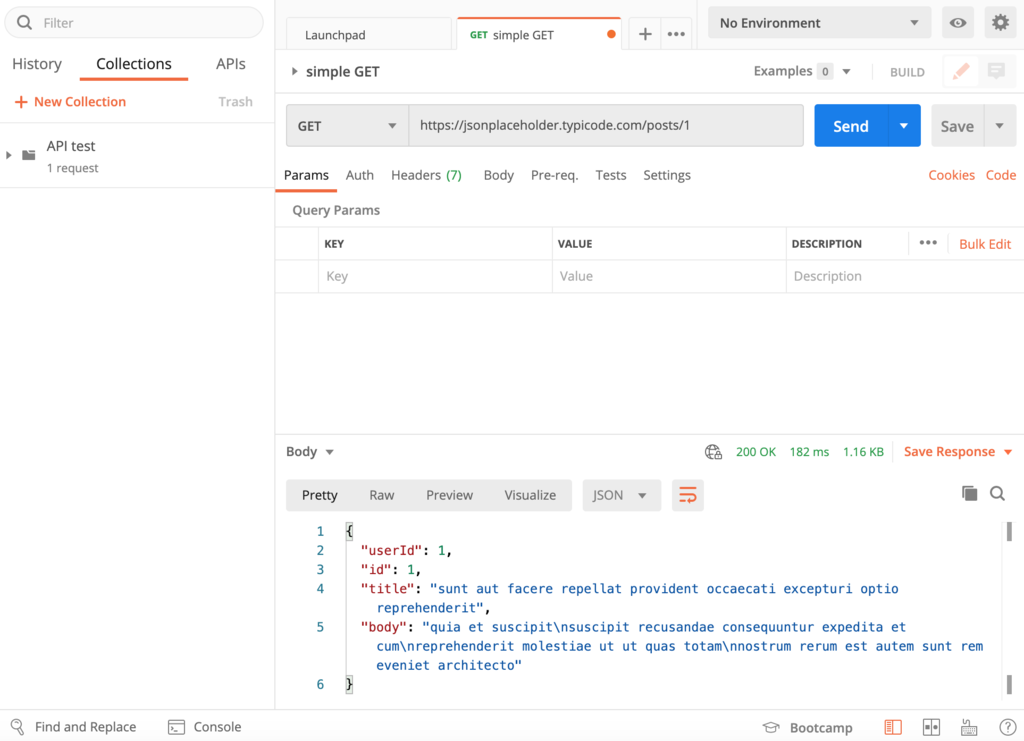Open Tests tab
The height and width of the screenshot is (741, 1024).
click(611, 175)
